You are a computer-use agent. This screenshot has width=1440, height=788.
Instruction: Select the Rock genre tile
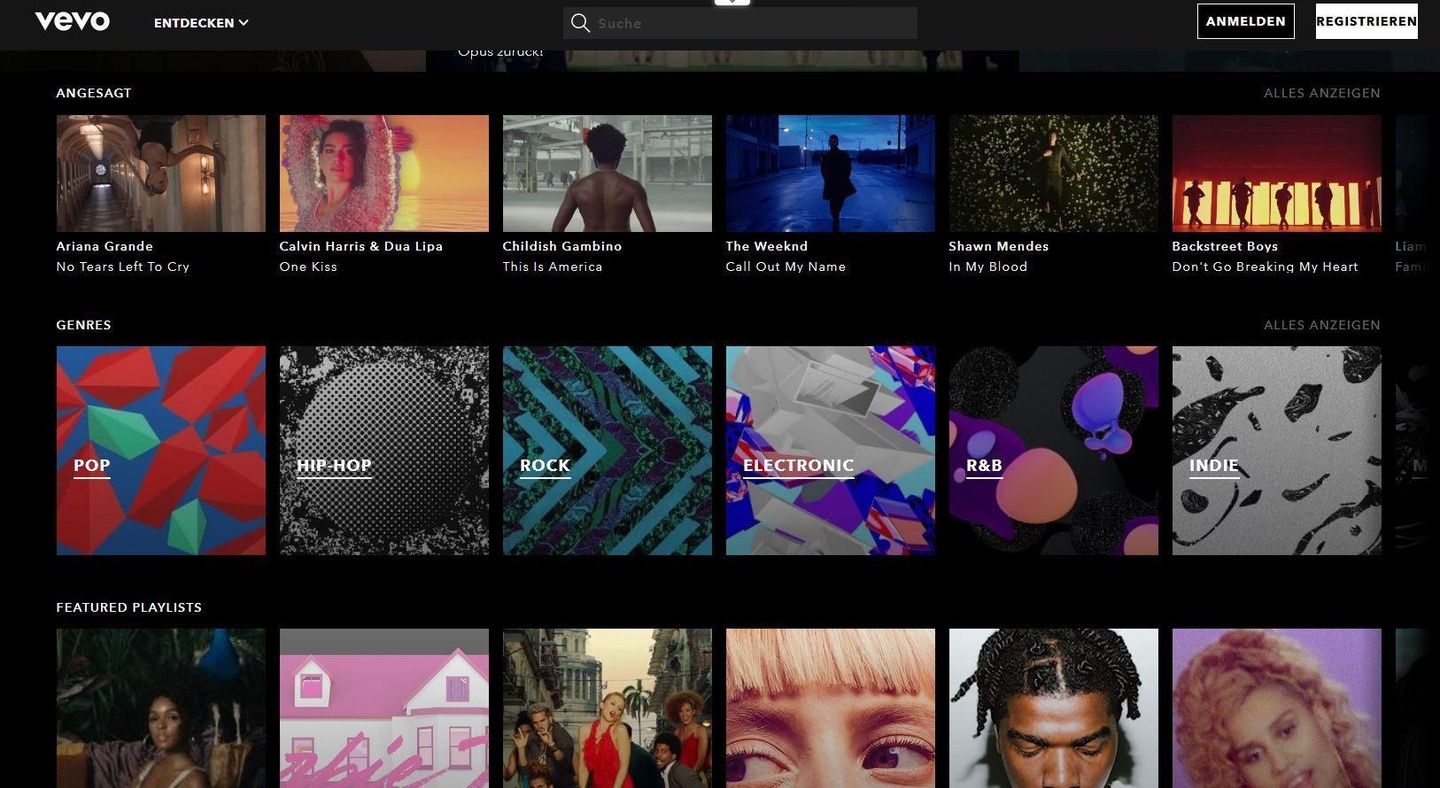pyautogui.click(x=607, y=450)
